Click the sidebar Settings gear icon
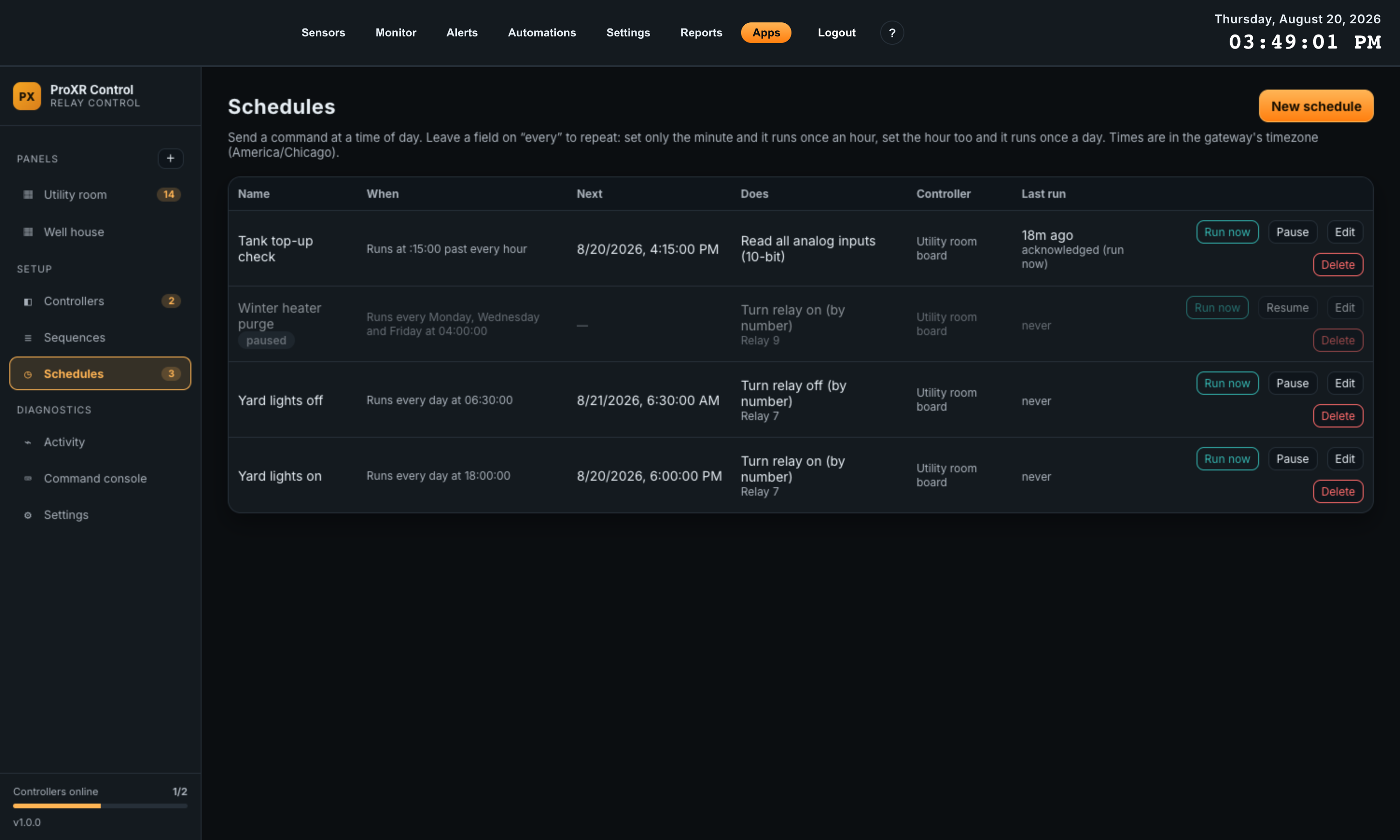 tap(28, 515)
